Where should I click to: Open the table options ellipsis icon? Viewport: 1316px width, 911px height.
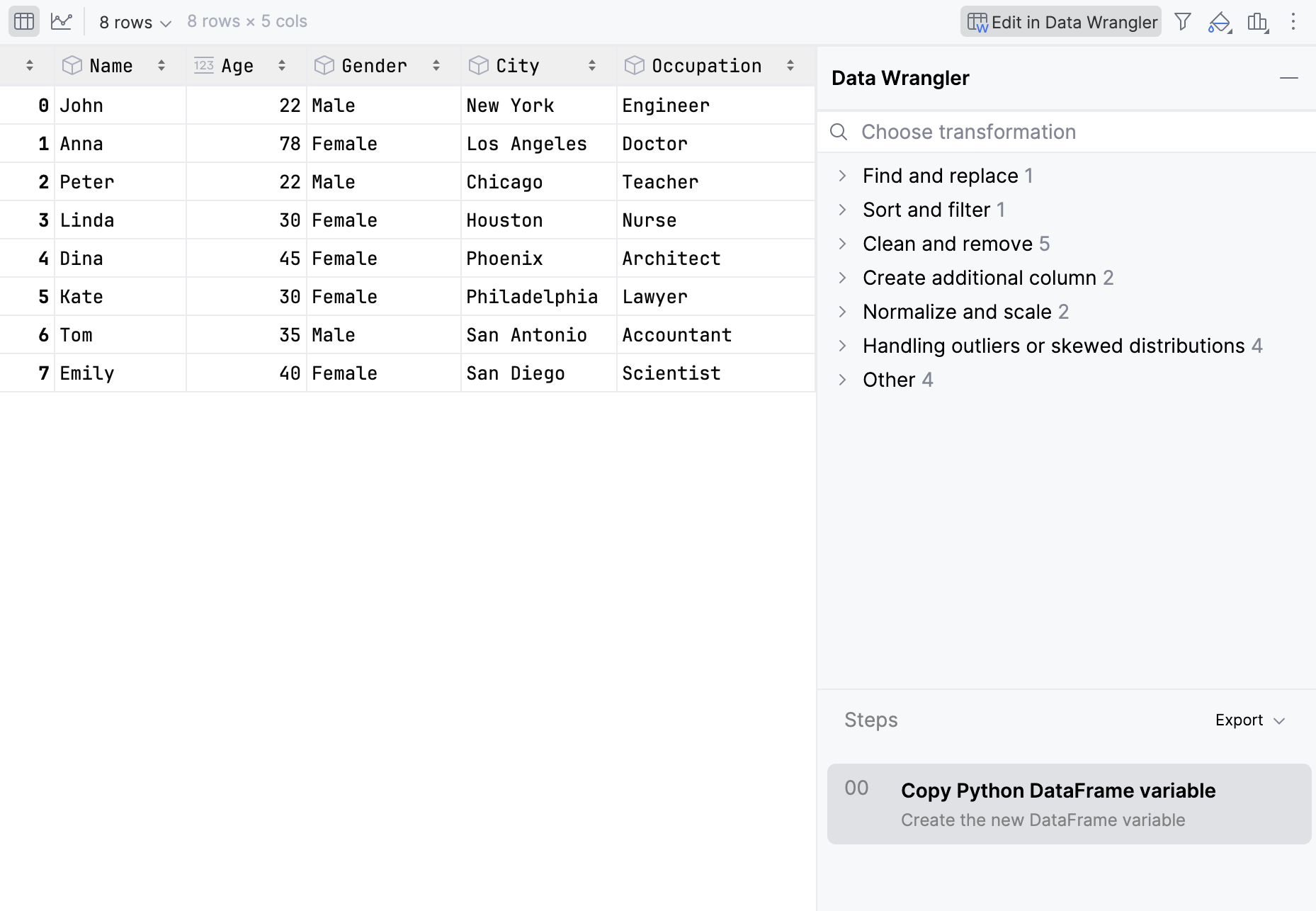pyautogui.click(x=1294, y=21)
